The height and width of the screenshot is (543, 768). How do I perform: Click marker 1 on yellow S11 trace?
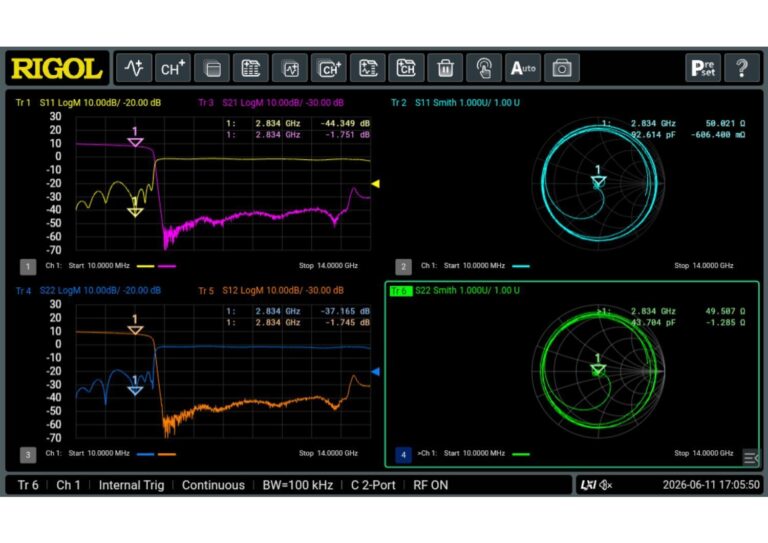pyautogui.click(x=135, y=212)
